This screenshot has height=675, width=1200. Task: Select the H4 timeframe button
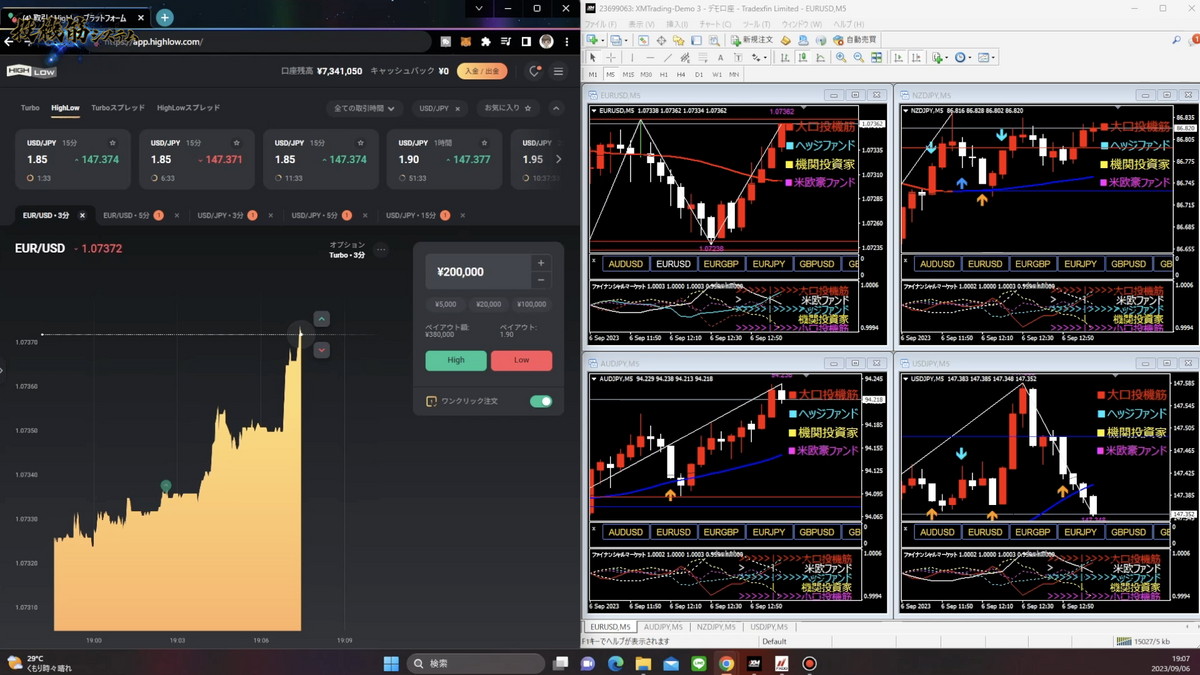[681, 75]
